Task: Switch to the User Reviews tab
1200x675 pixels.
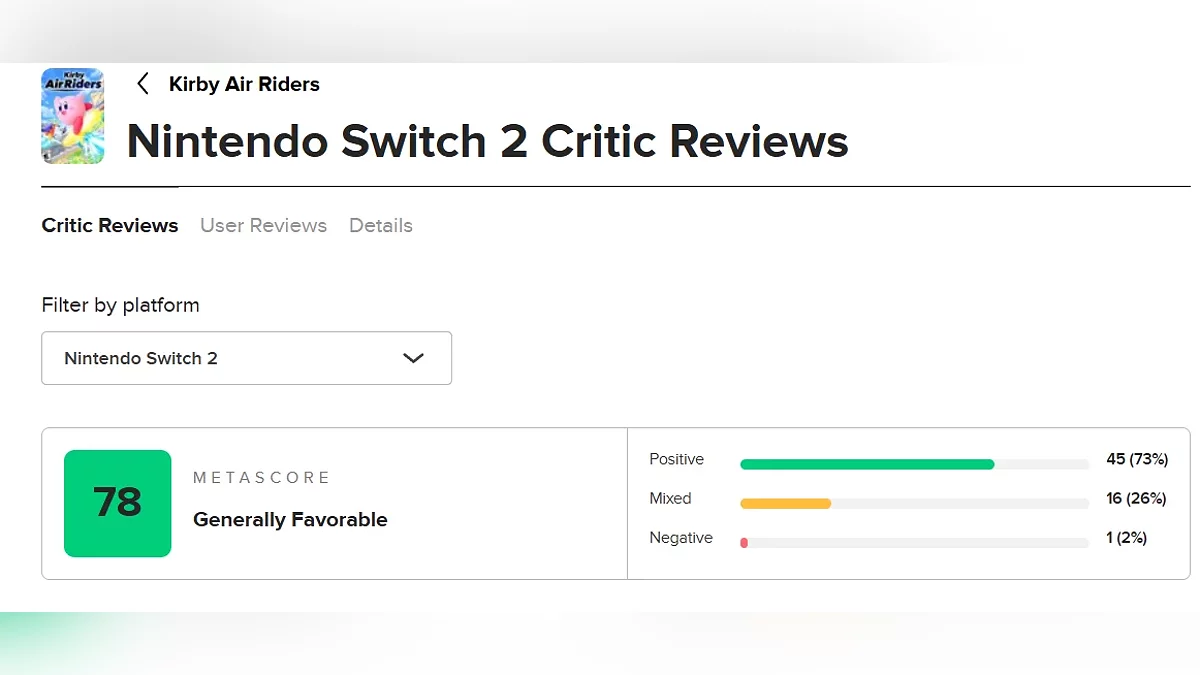Action: [263, 226]
